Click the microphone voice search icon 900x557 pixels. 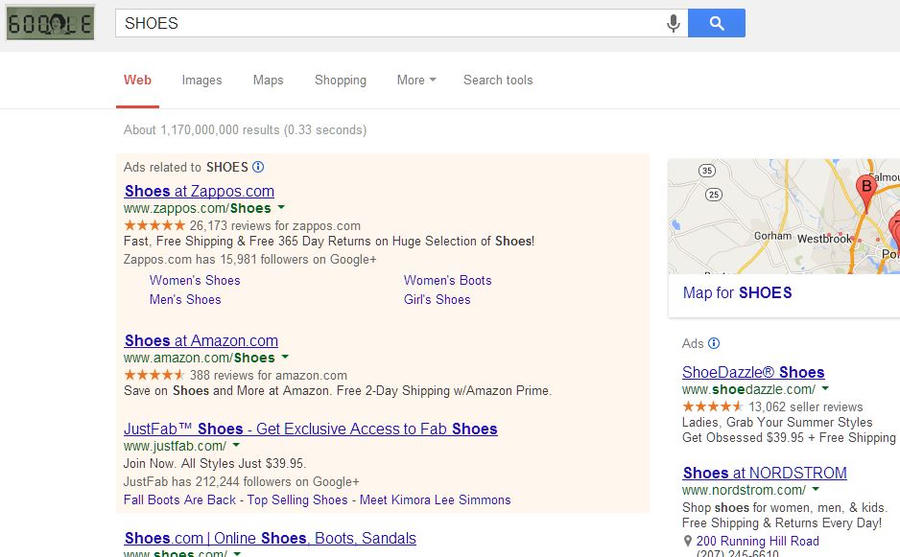(674, 23)
